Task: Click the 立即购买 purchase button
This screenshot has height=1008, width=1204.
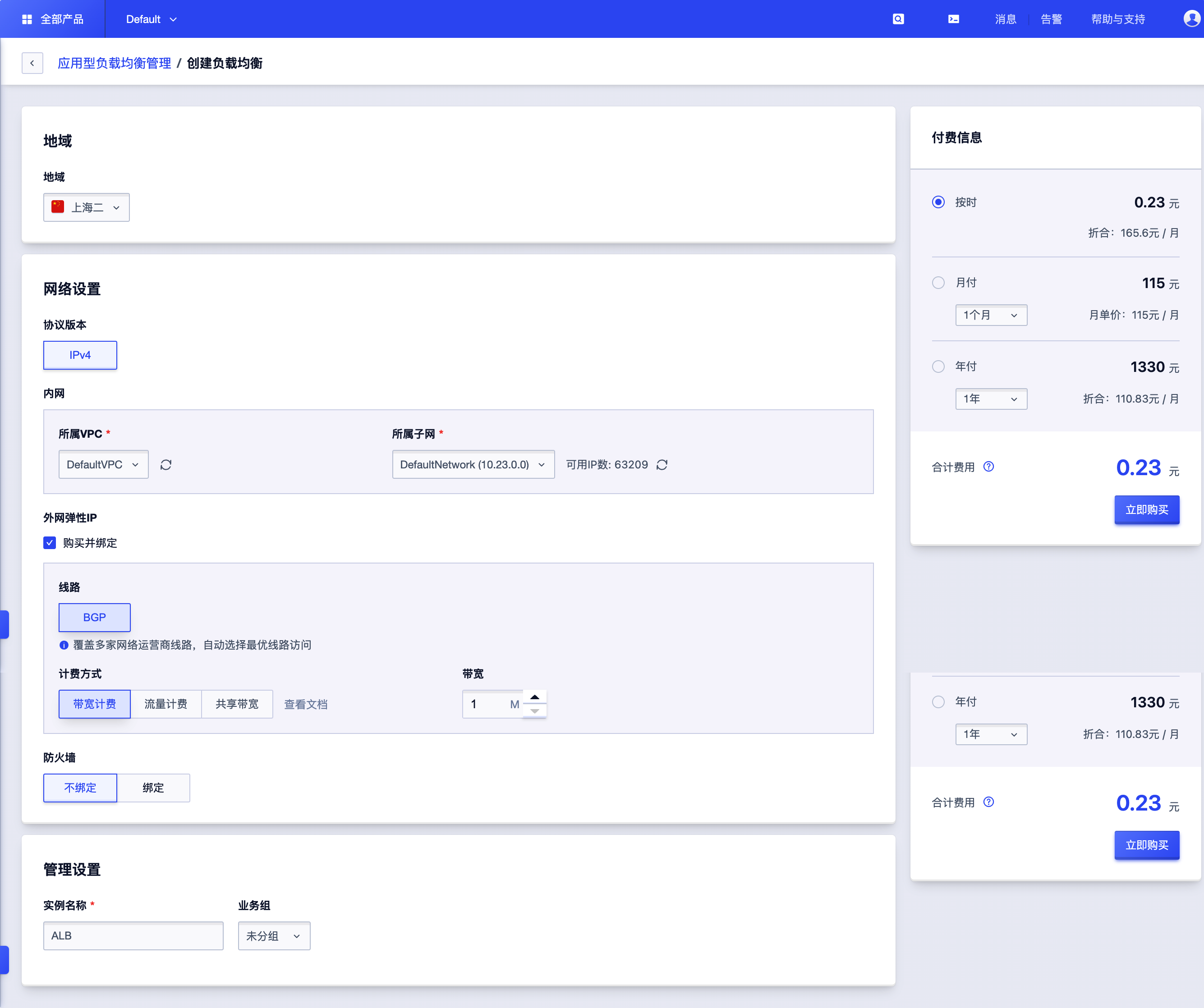Action: click(x=1147, y=509)
